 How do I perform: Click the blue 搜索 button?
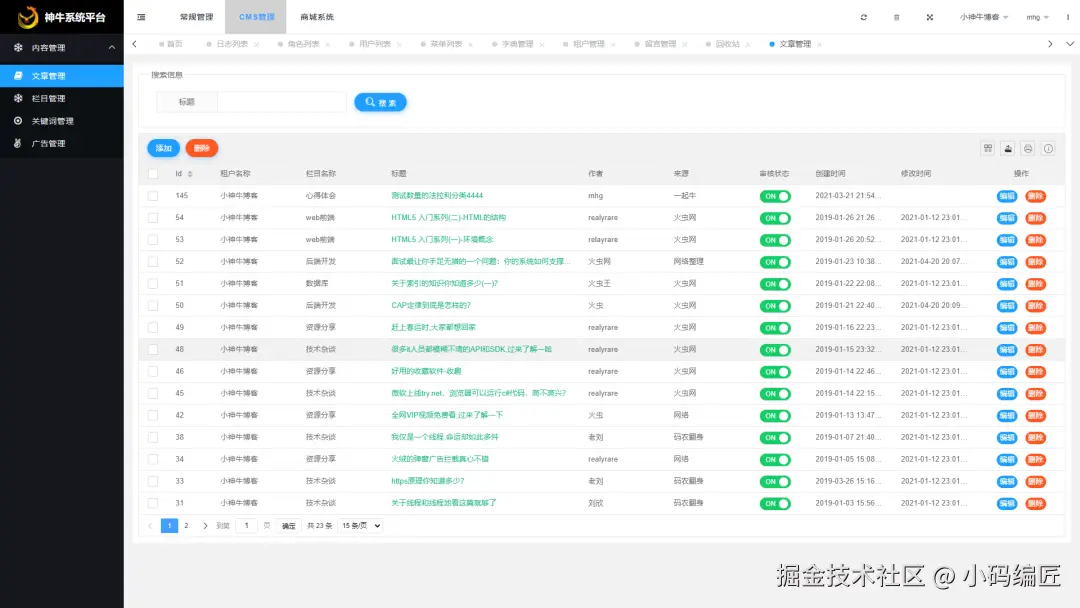pyautogui.click(x=380, y=102)
